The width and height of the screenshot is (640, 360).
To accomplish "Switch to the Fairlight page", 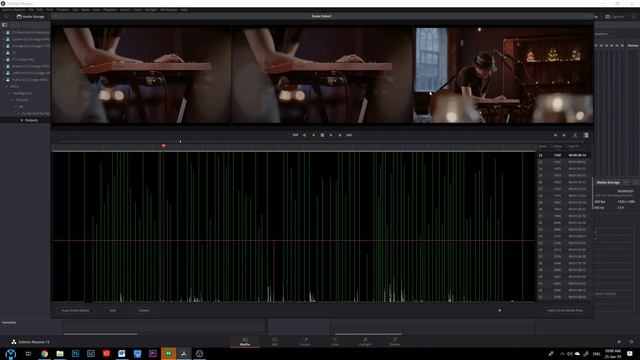I will pyautogui.click(x=364, y=342).
